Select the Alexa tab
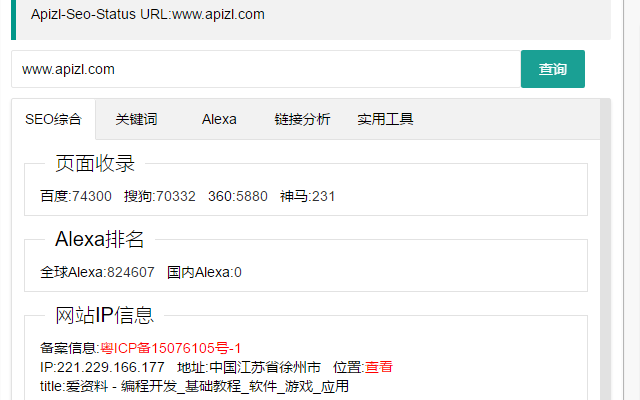The height and width of the screenshot is (400, 640). [x=219, y=119]
